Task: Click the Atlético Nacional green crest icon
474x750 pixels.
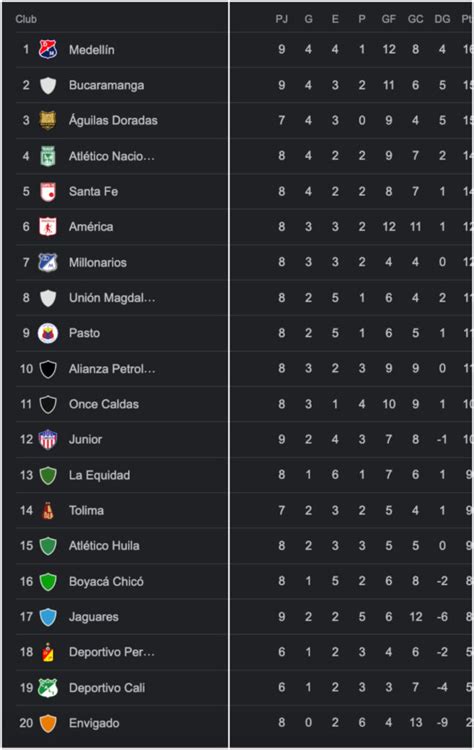Action: (x=48, y=156)
